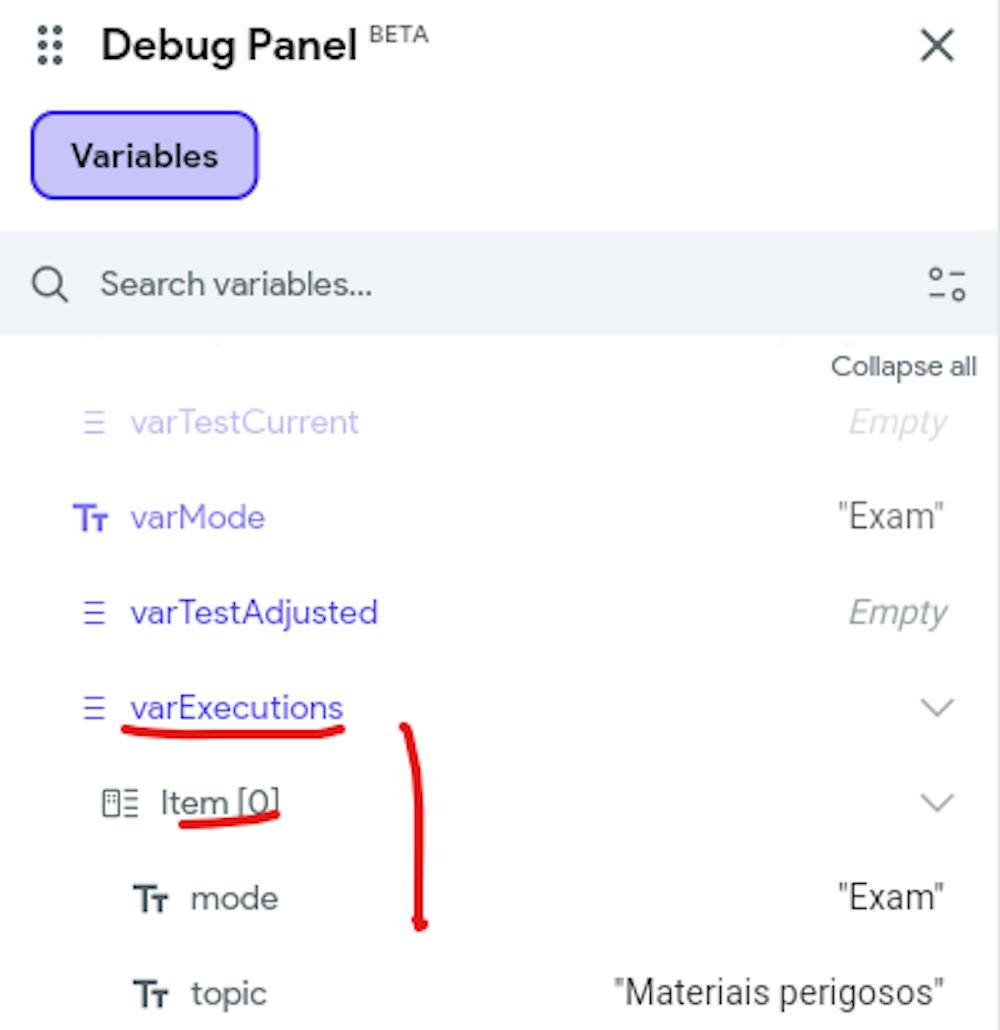This screenshot has height=1030, width=1000.
Task: Click the search magnifier icon
Action: coord(49,284)
